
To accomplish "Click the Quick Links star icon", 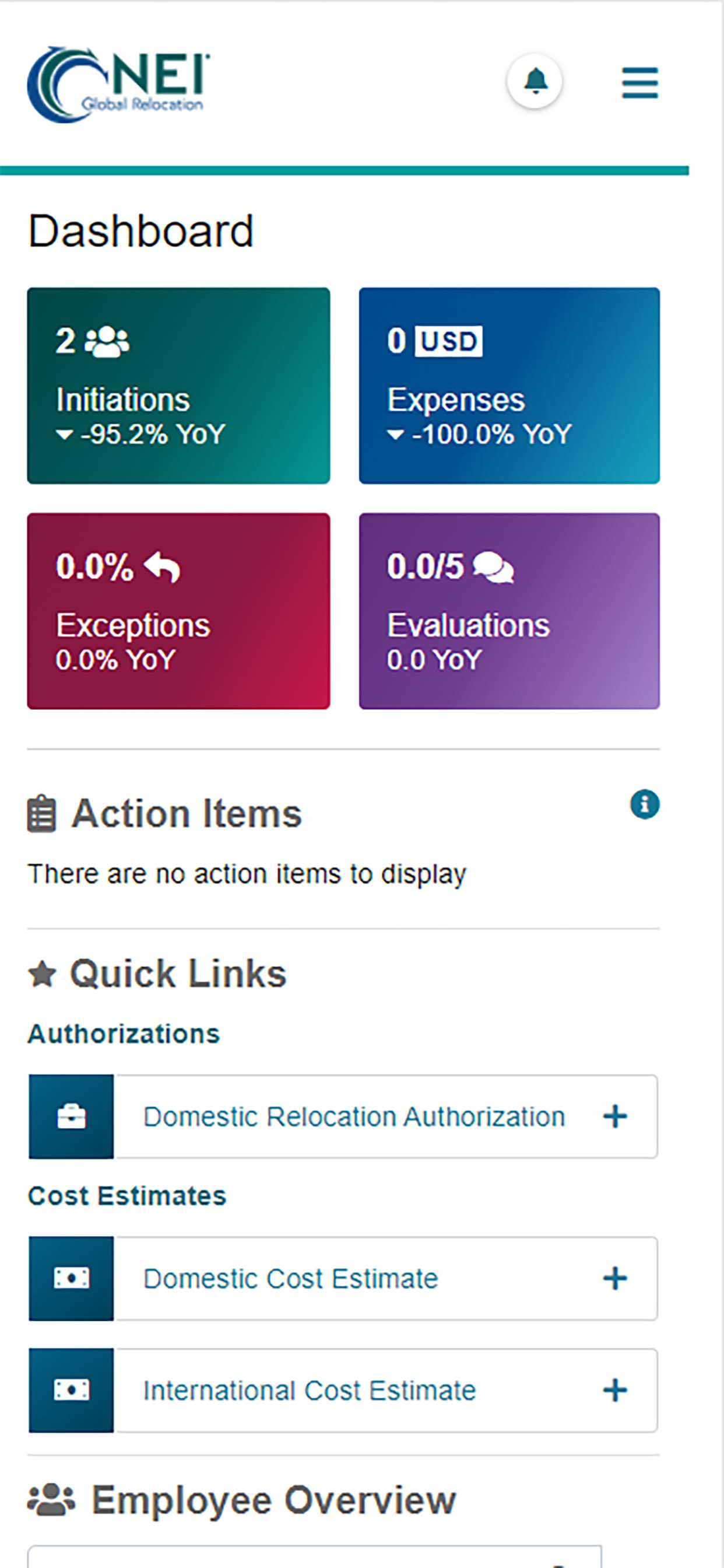I will [x=43, y=974].
